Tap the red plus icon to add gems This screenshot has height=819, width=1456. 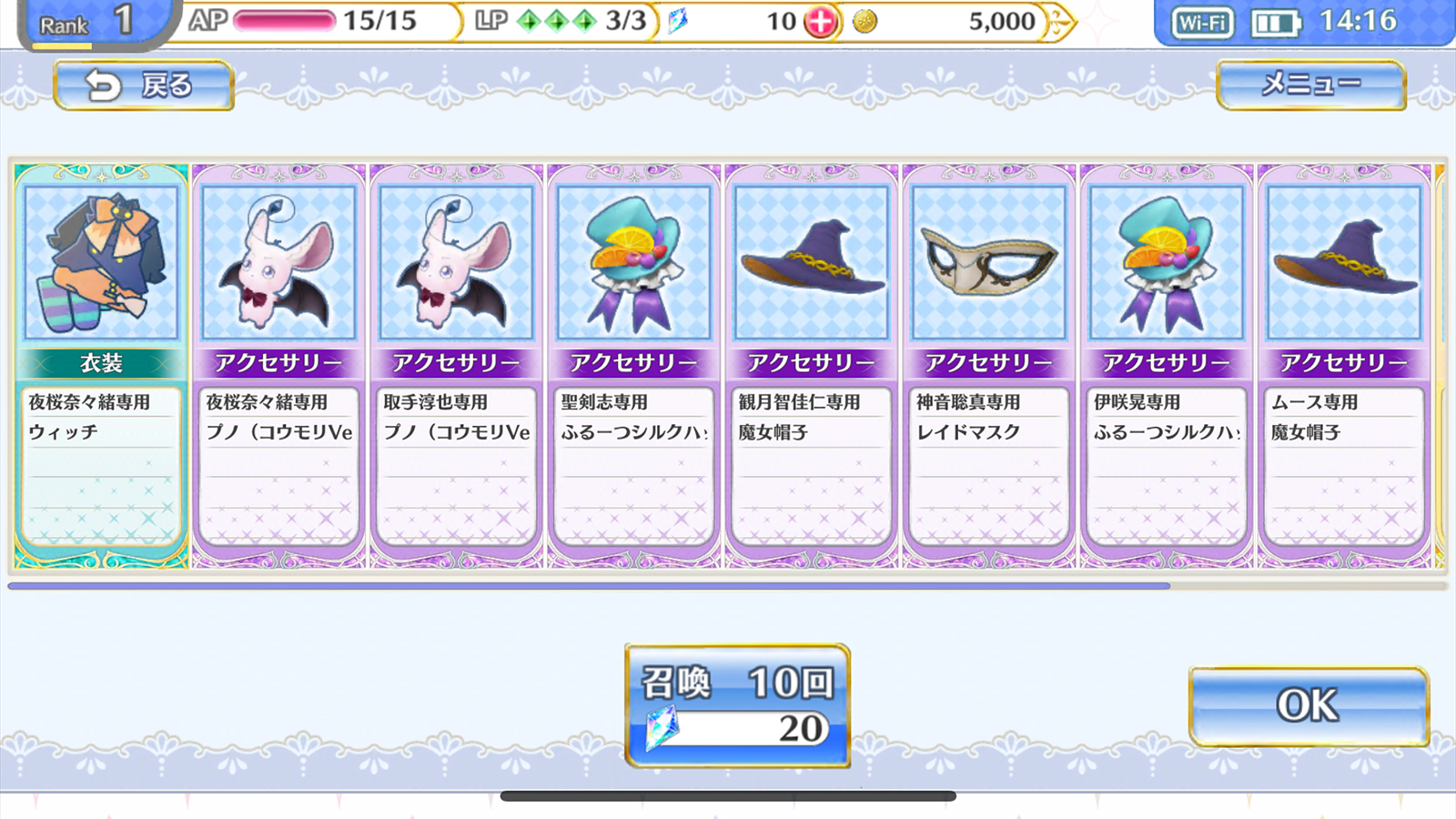pyautogui.click(x=821, y=22)
